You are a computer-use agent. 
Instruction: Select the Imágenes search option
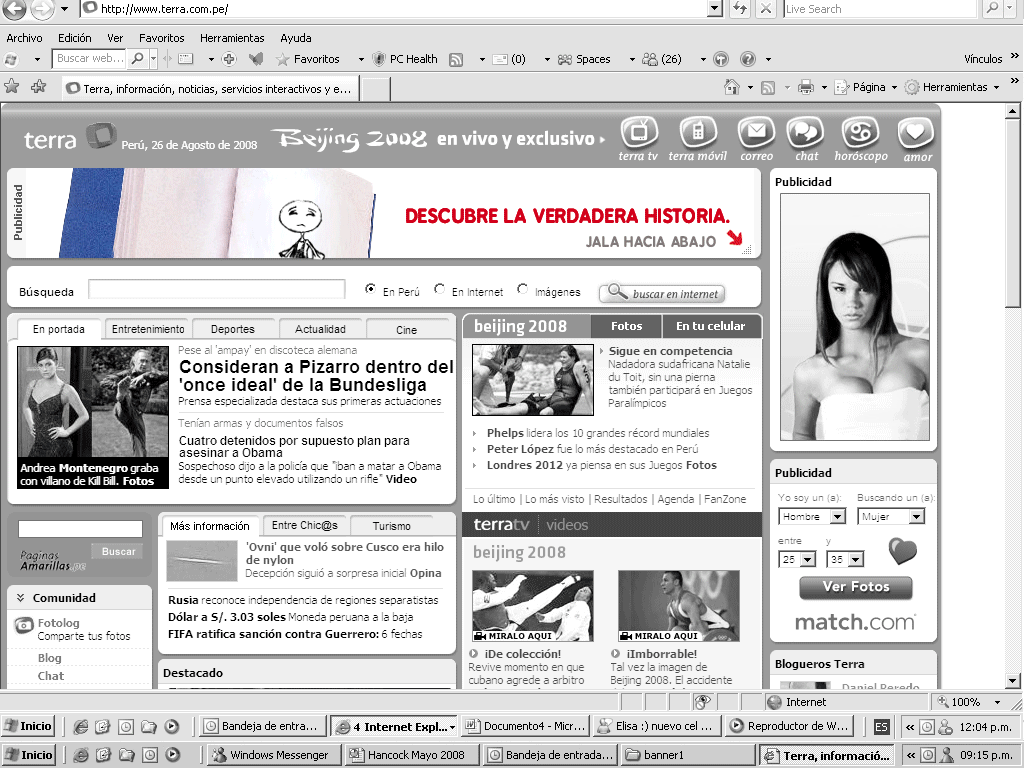pos(522,289)
